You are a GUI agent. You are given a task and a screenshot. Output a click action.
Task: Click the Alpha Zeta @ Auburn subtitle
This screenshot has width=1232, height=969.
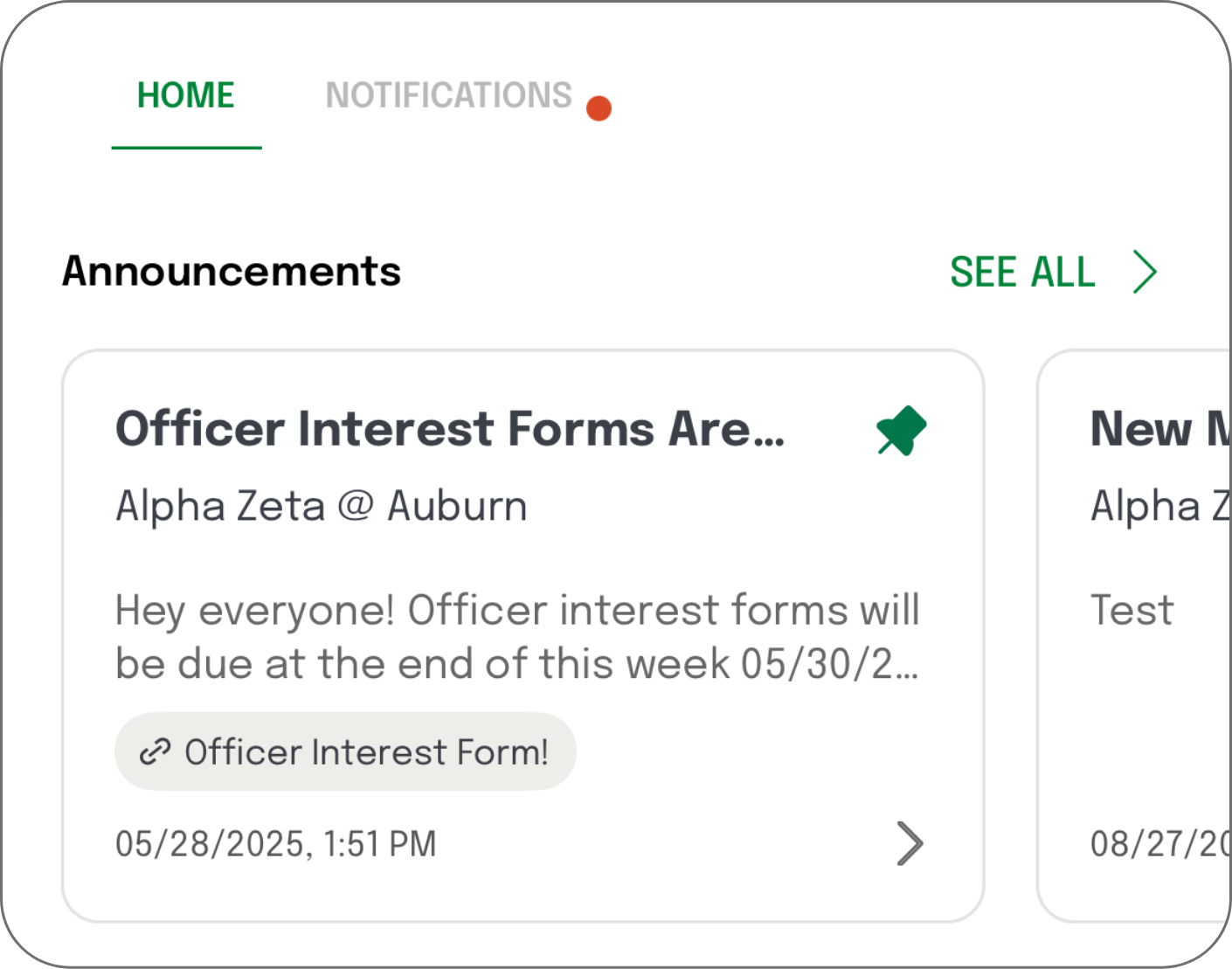tap(322, 506)
